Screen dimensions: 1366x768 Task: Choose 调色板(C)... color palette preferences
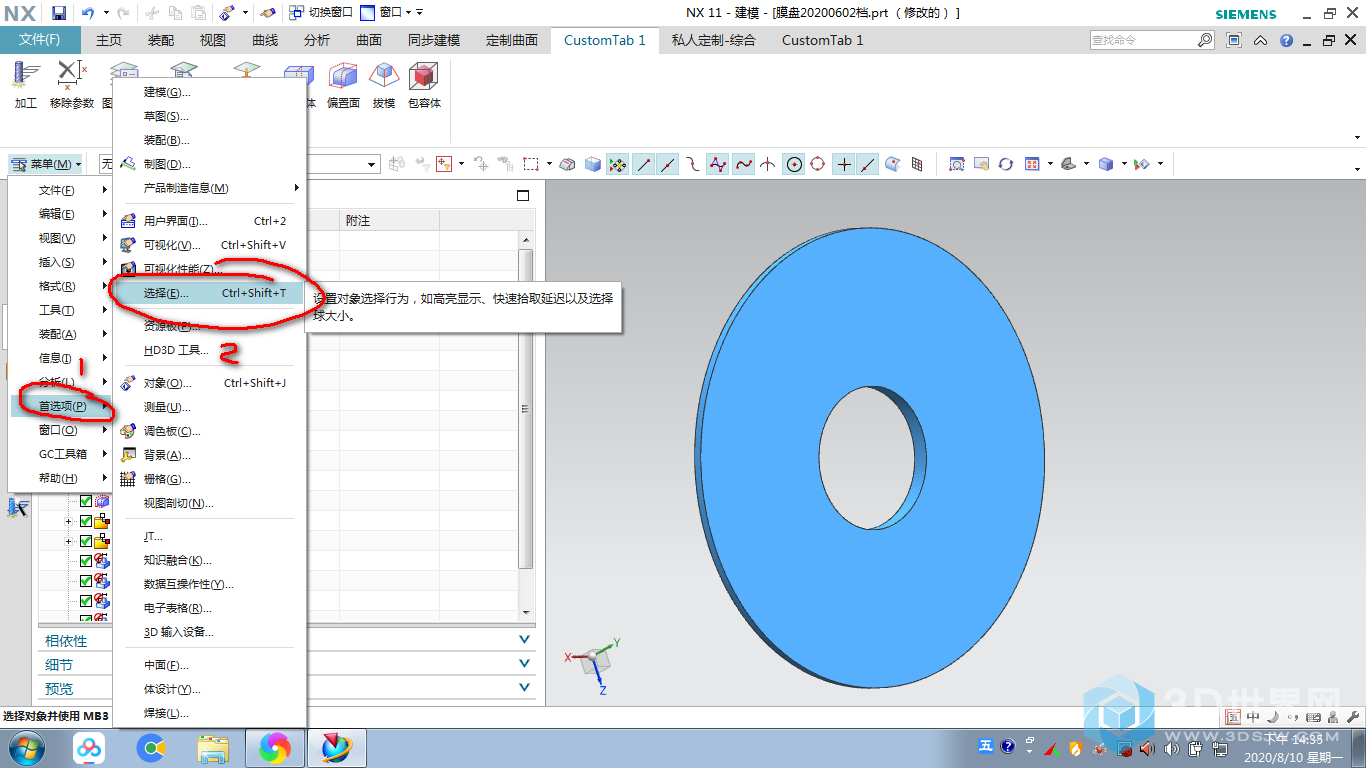pyautogui.click(x=209, y=431)
